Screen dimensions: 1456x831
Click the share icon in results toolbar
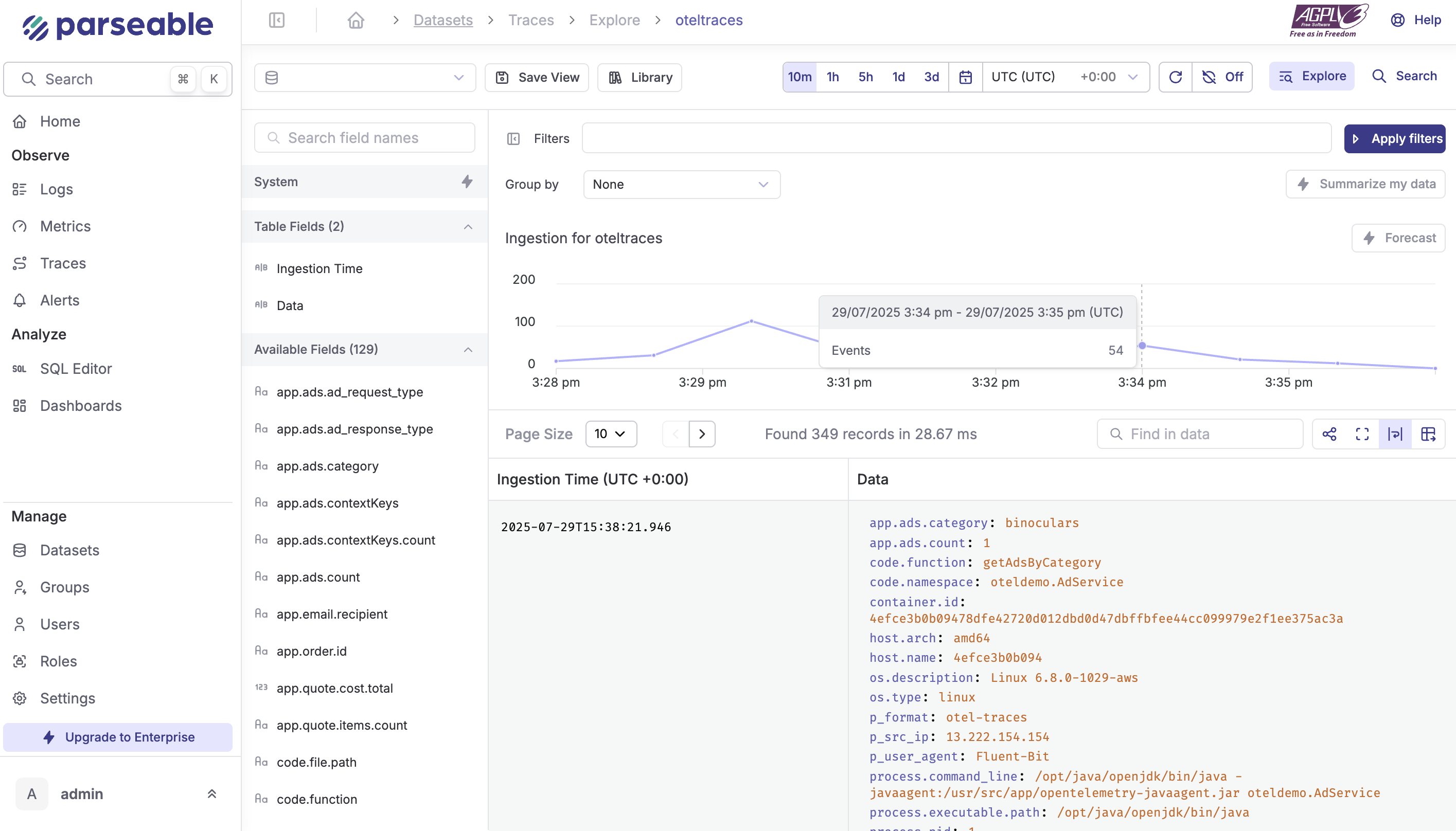click(1329, 435)
